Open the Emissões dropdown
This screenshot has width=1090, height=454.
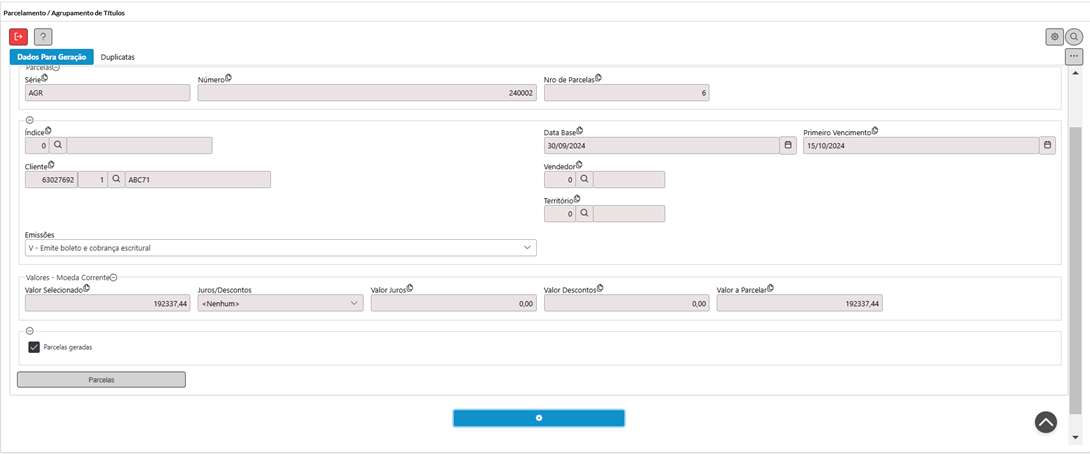(x=281, y=248)
